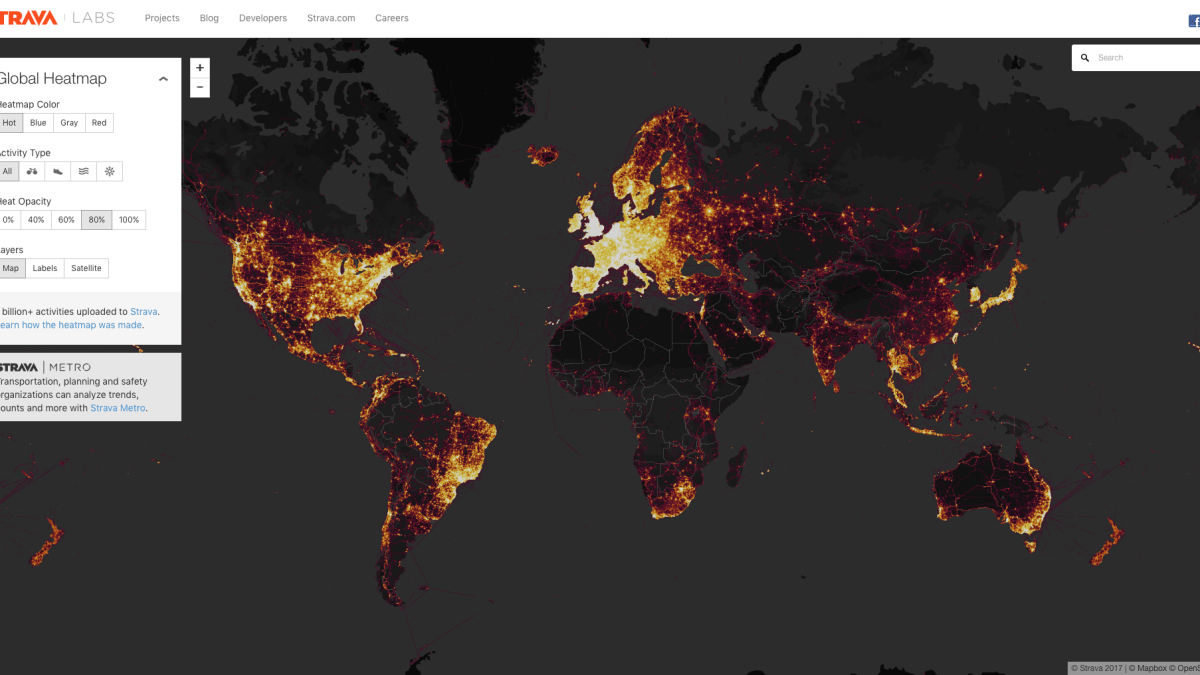This screenshot has height=675, width=1200.
Task: Select All activity types
Action: coord(8,171)
